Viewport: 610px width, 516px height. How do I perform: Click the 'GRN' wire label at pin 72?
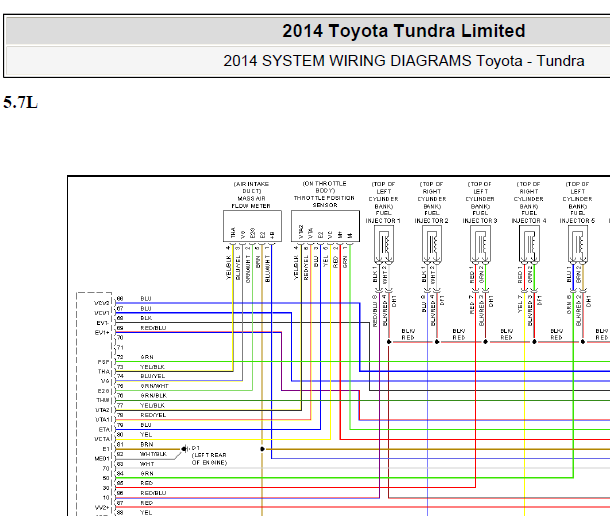(147, 357)
